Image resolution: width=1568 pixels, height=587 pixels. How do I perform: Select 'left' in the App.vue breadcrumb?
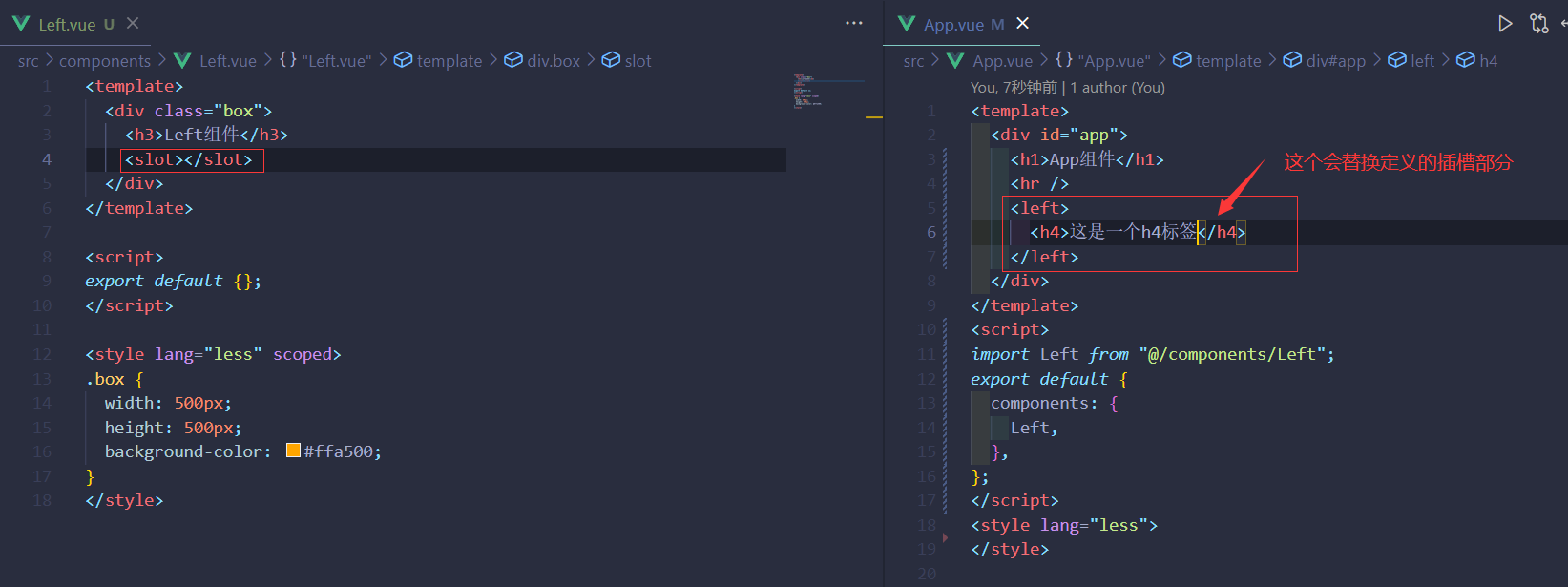pos(1422,61)
